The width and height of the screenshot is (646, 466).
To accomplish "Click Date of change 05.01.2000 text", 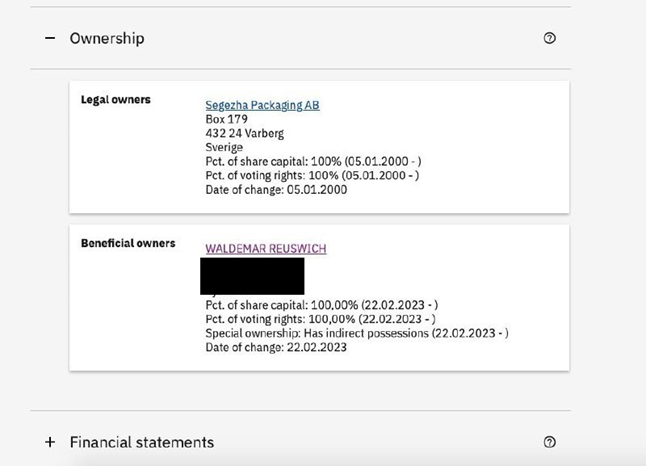I will click(276, 190).
